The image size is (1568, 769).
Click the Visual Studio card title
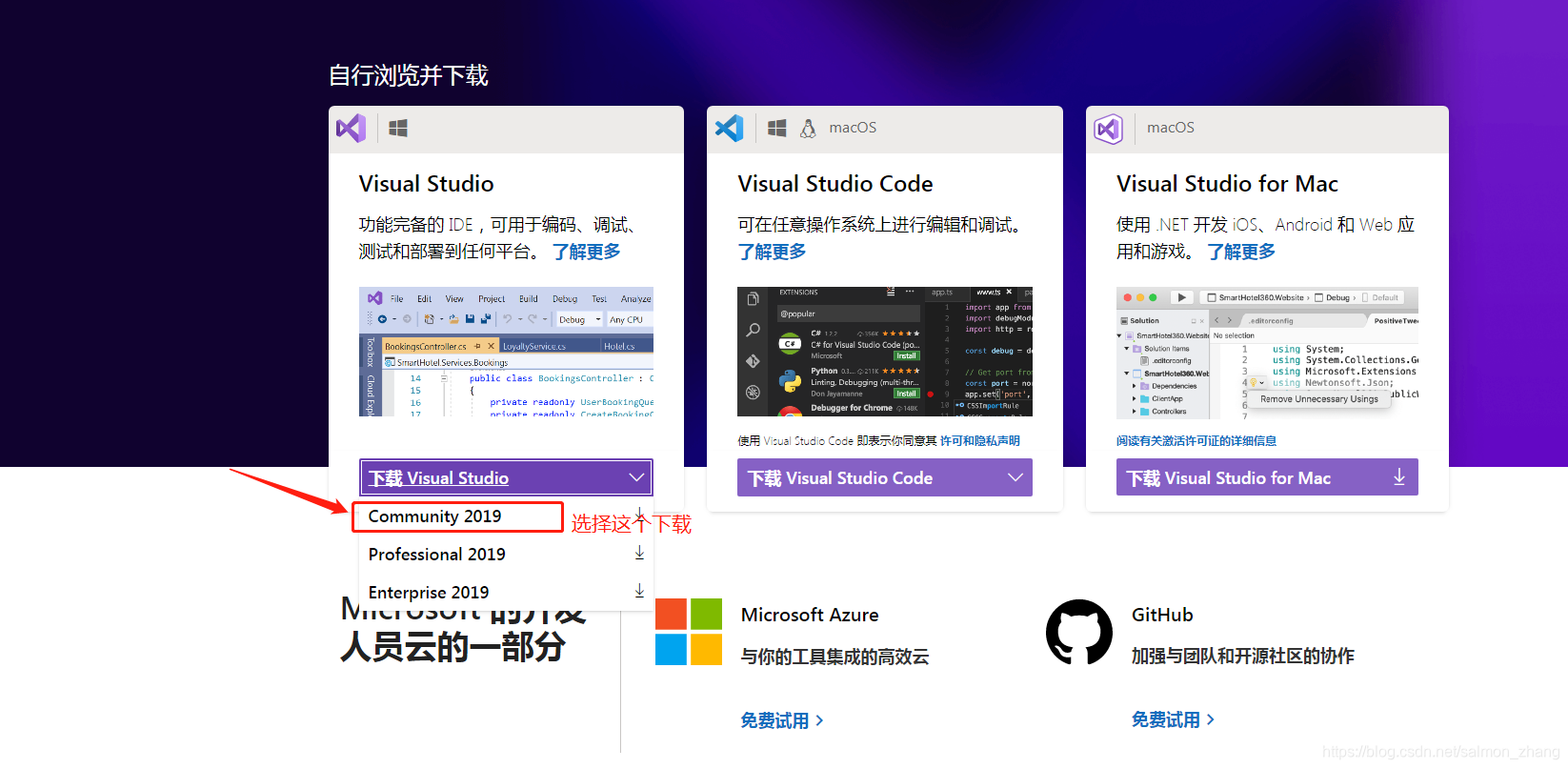click(427, 184)
